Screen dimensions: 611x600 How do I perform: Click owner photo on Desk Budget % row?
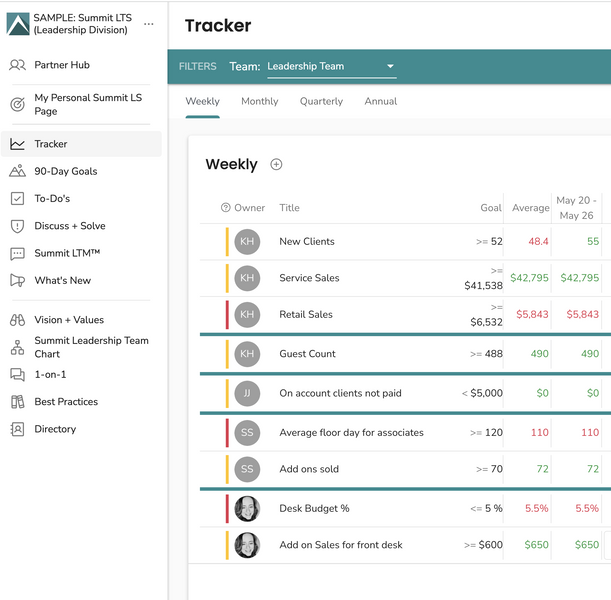point(247,508)
